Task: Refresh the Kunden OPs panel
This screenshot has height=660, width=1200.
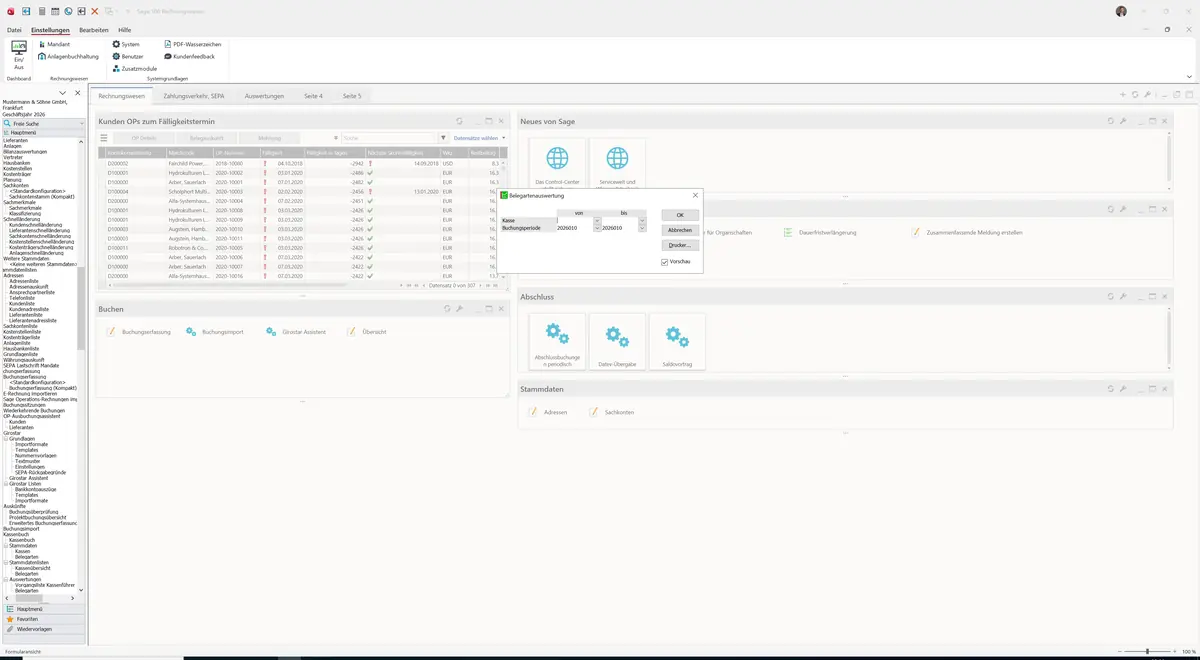Action: pyautogui.click(x=460, y=121)
